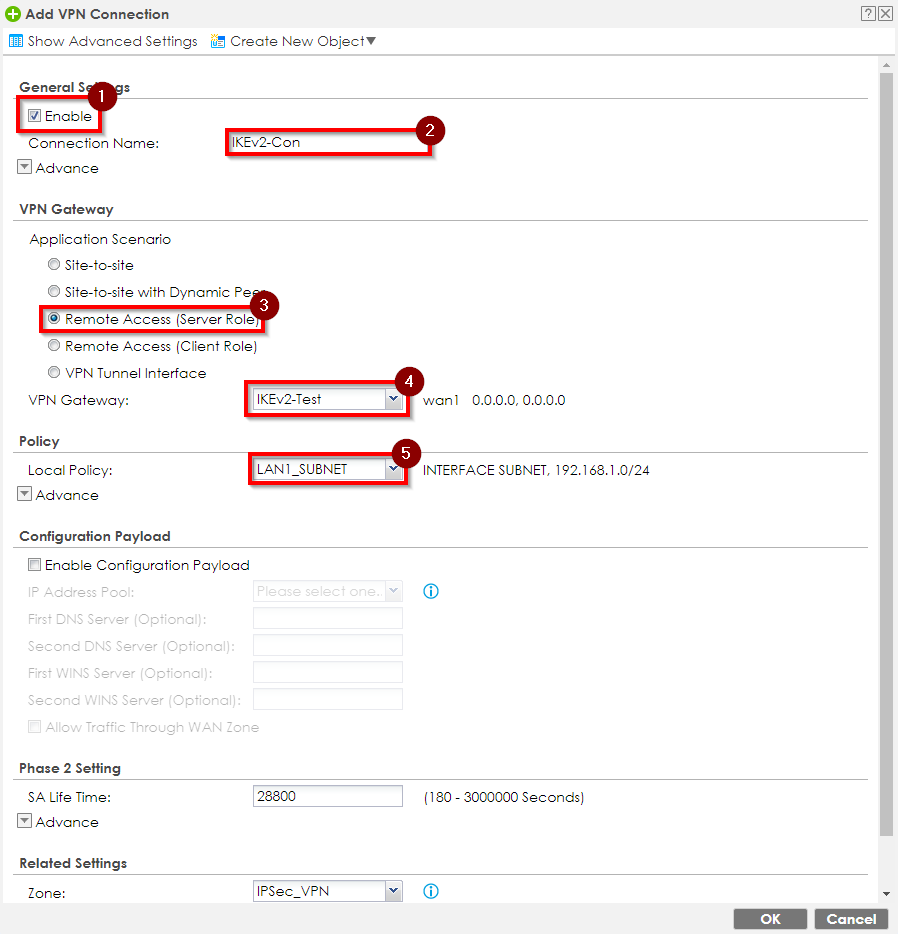The image size is (898, 934).
Task: Enable the Configuration Payload checkbox
Action: tap(34, 564)
